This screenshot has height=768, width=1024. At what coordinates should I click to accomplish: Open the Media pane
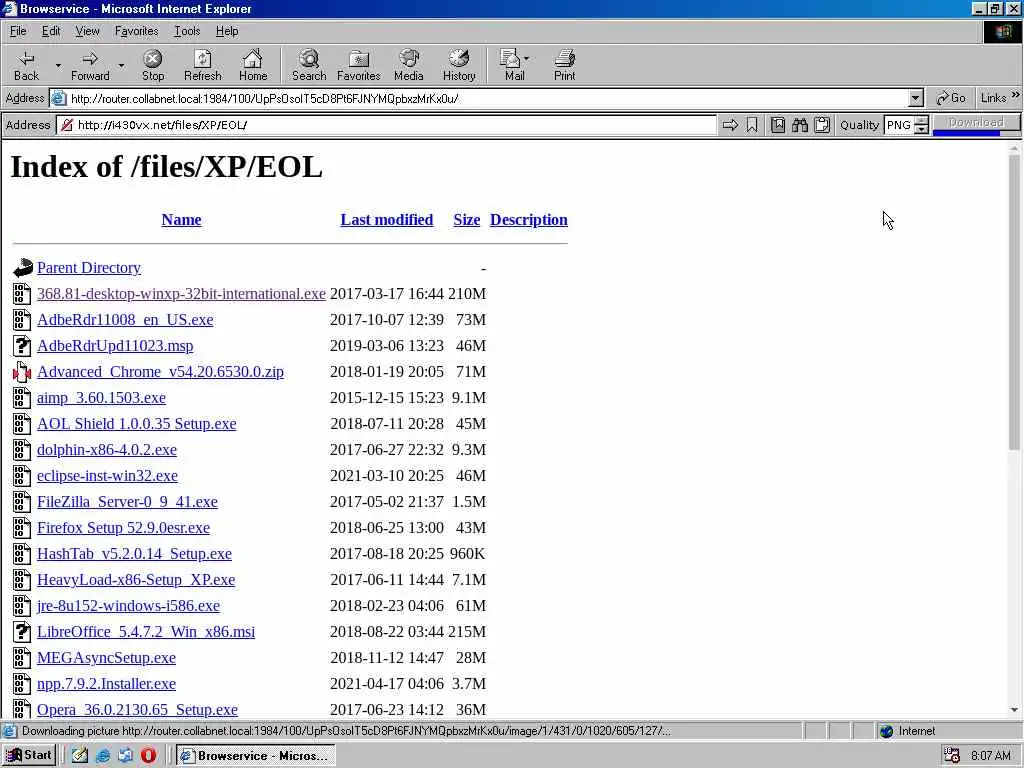point(409,66)
